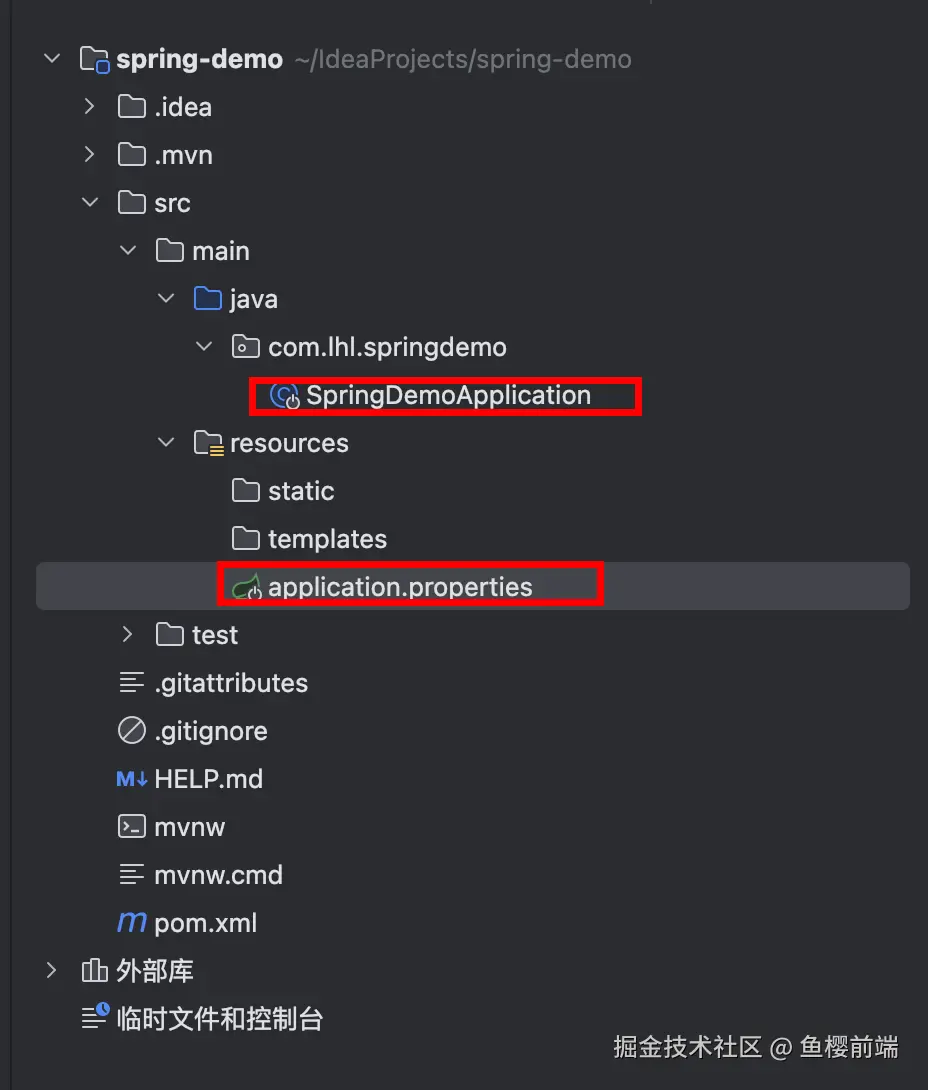Collapse the spring-demo project root

tap(52, 59)
